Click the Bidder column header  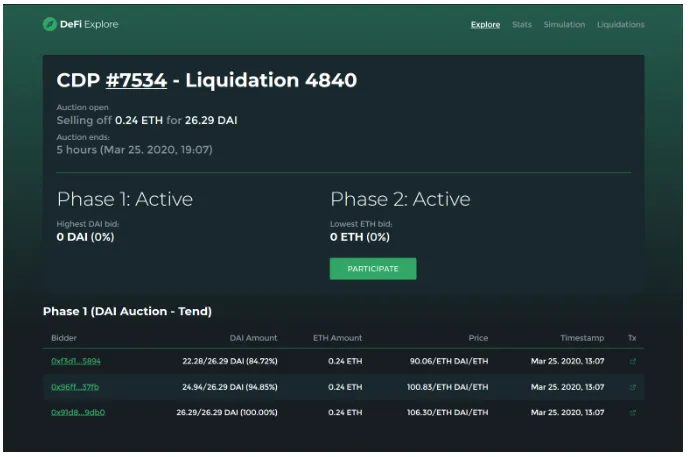(64, 338)
